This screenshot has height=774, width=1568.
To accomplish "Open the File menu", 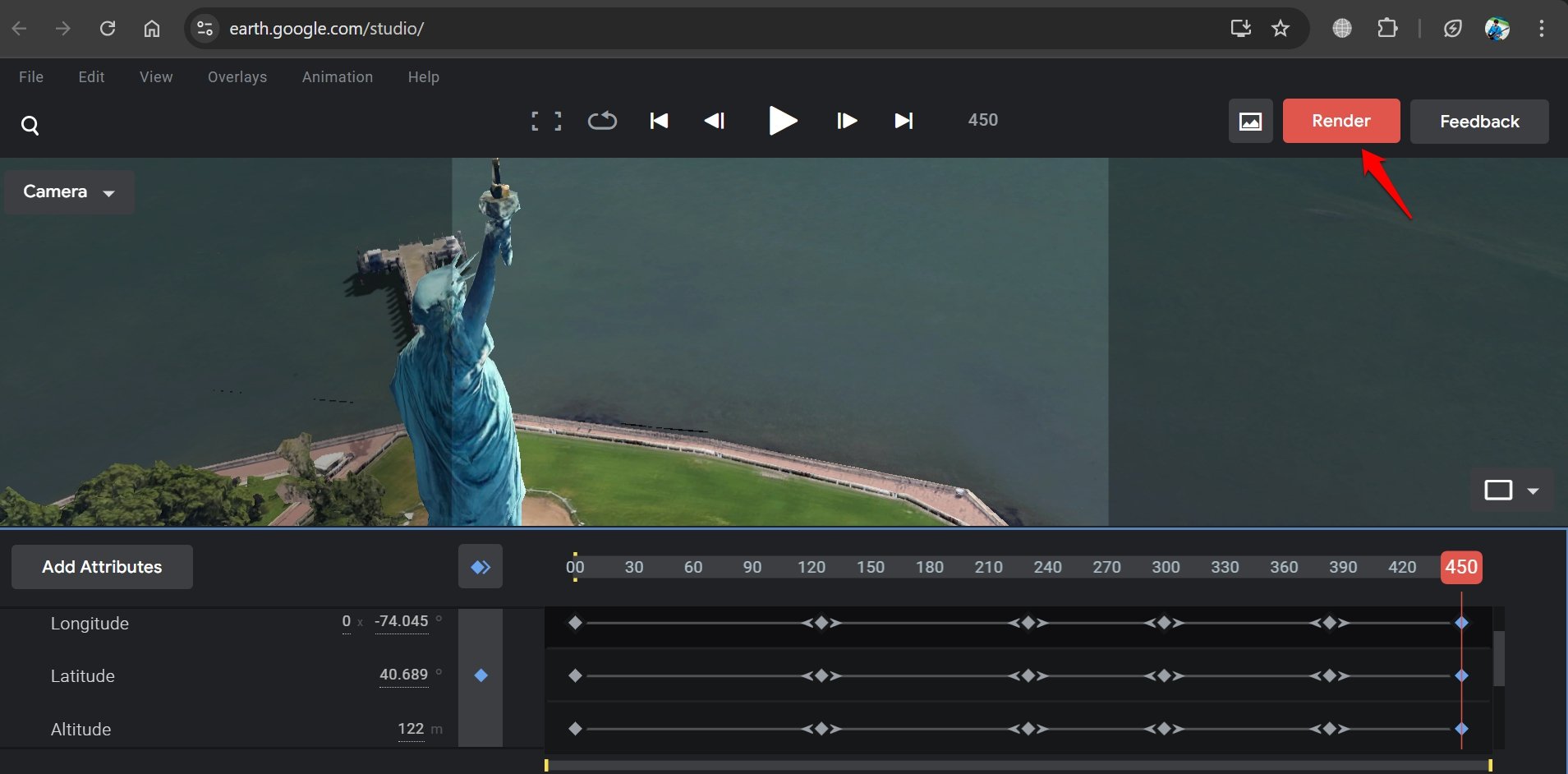I will 31,76.
